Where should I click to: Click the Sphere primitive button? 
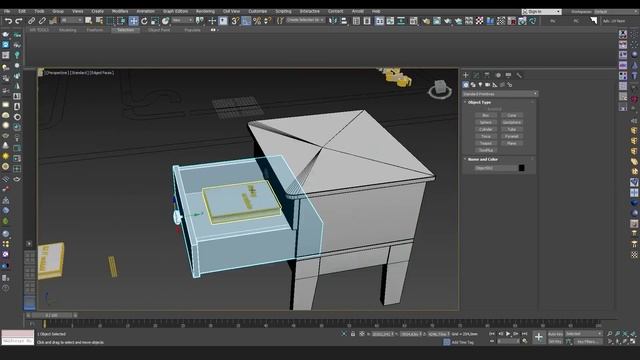[486, 122]
